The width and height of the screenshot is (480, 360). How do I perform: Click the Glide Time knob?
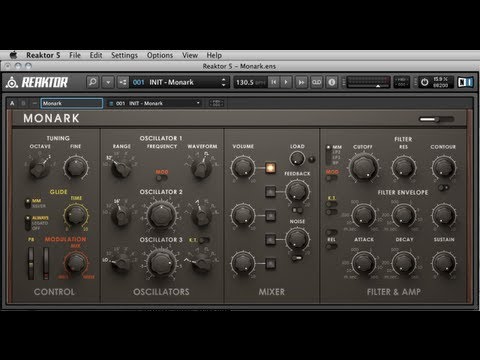coord(76,215)
